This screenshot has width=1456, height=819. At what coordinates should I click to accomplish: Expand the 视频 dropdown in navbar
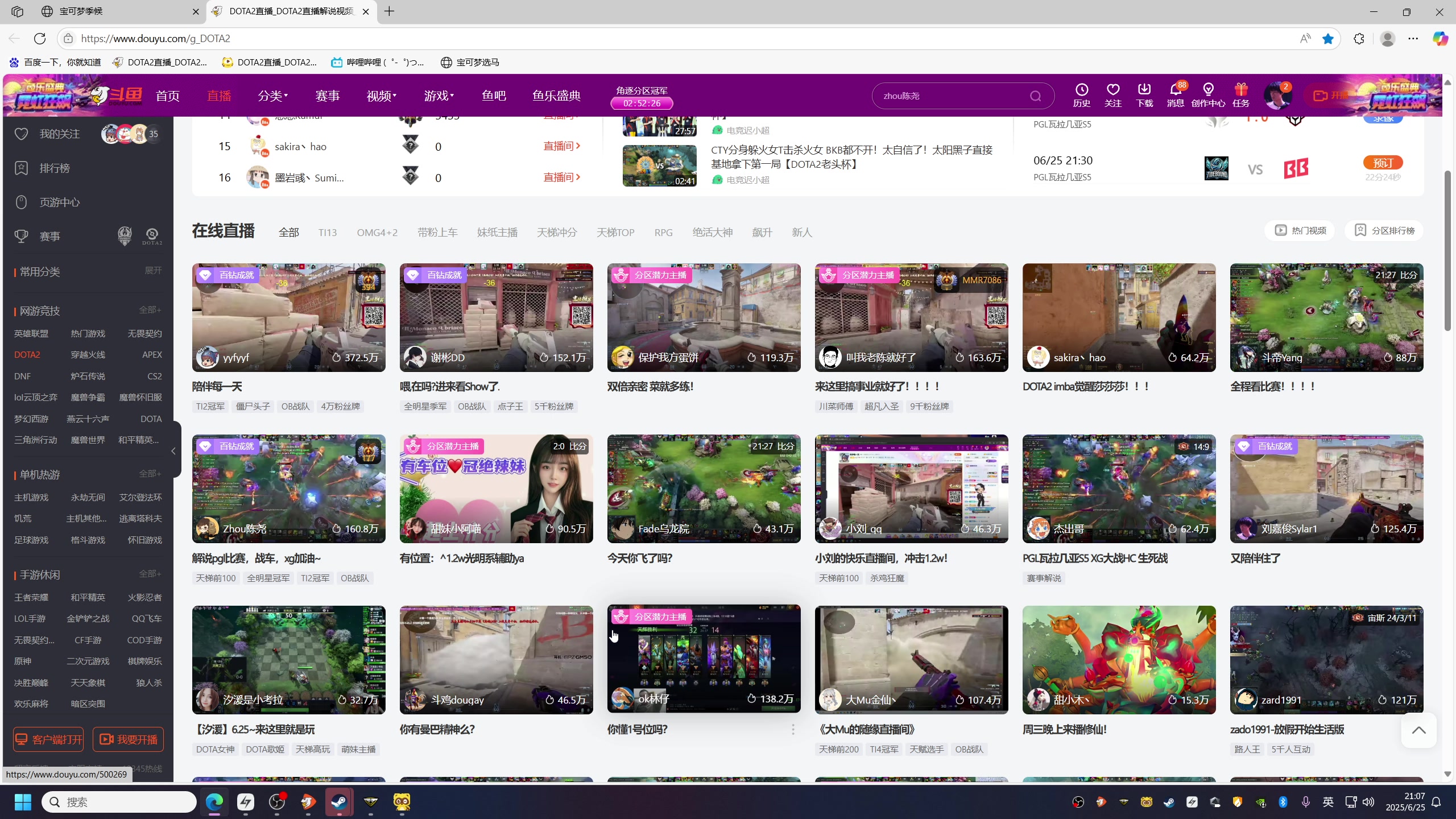tap(381, 96)
